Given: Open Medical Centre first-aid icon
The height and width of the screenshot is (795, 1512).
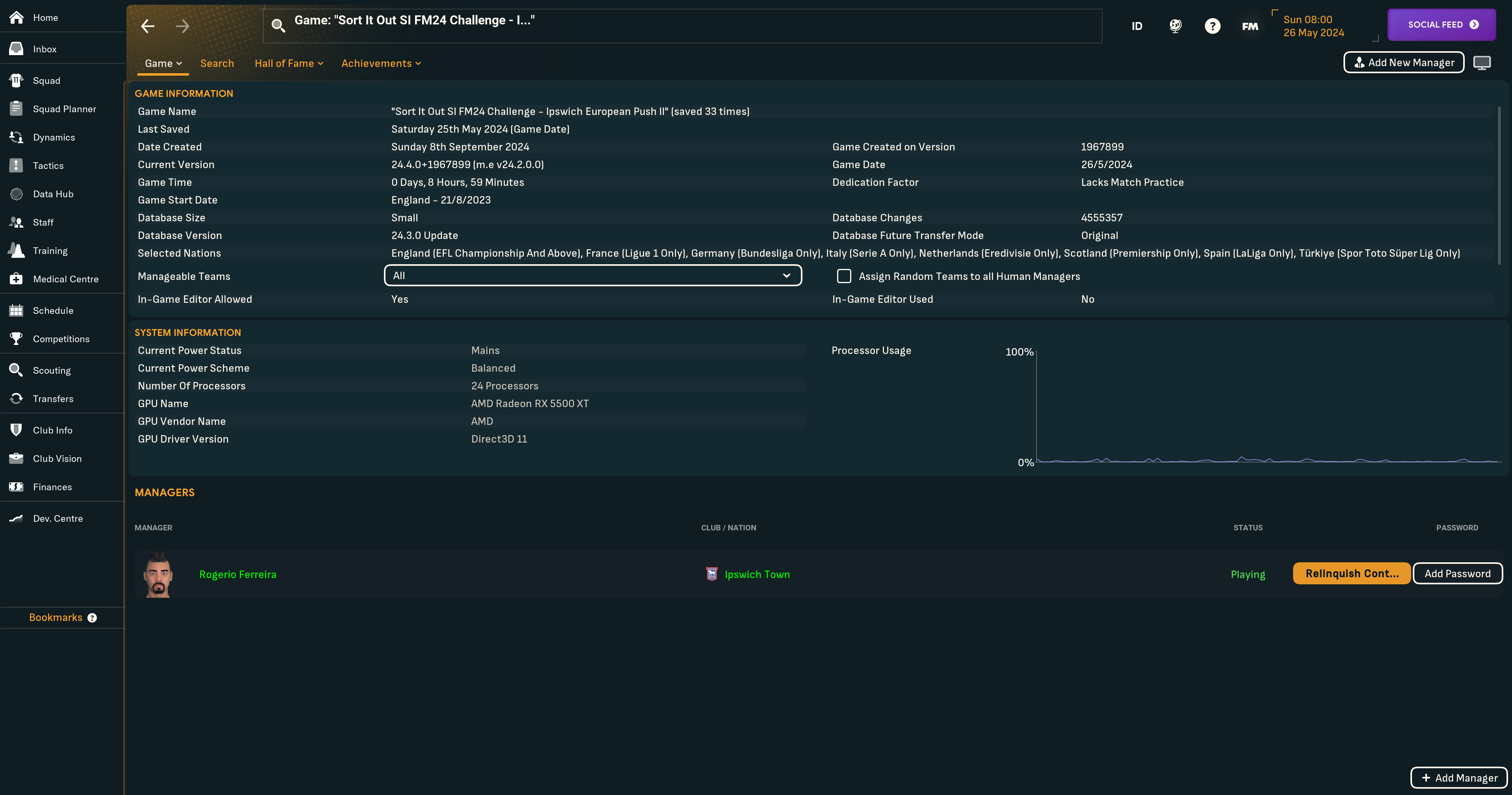Looking at the screenshot, I should tap(17, 279).
